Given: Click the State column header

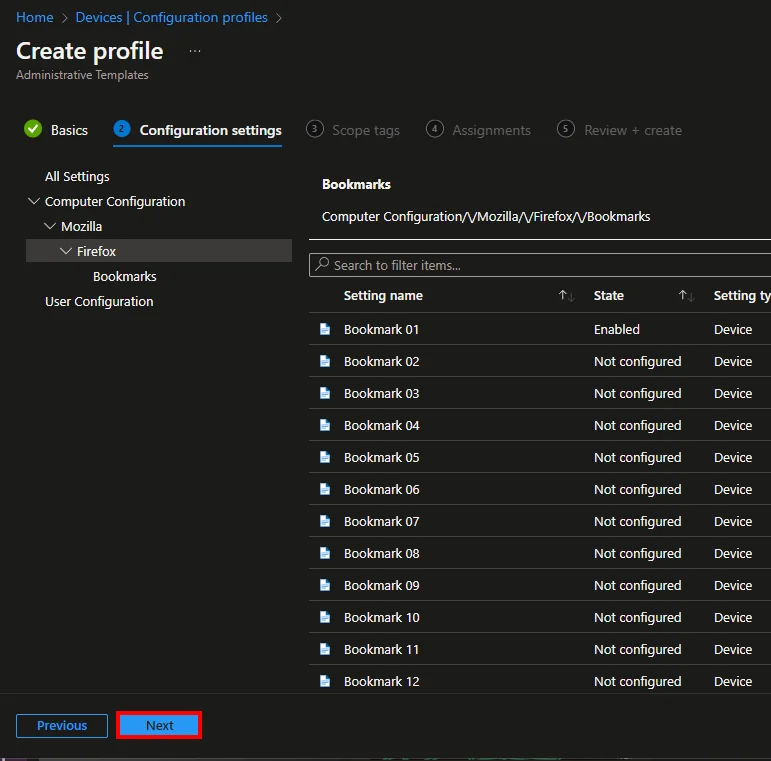Looking at the screenshot, I should [609, 295].
